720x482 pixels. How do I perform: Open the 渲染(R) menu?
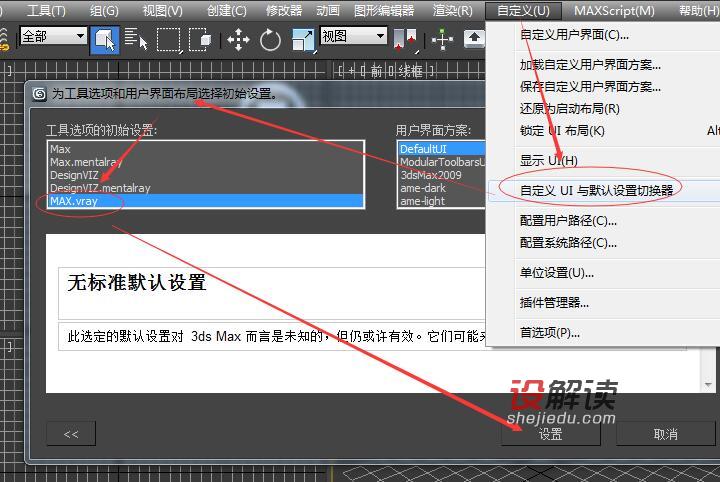[x=452, y=11]
